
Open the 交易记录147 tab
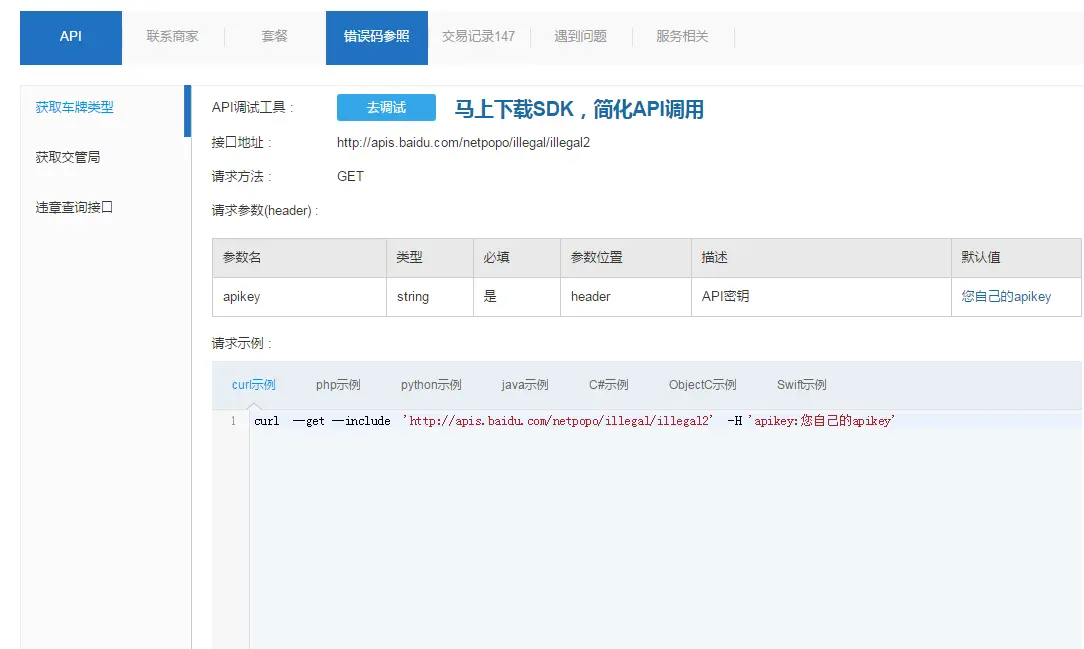478,37
